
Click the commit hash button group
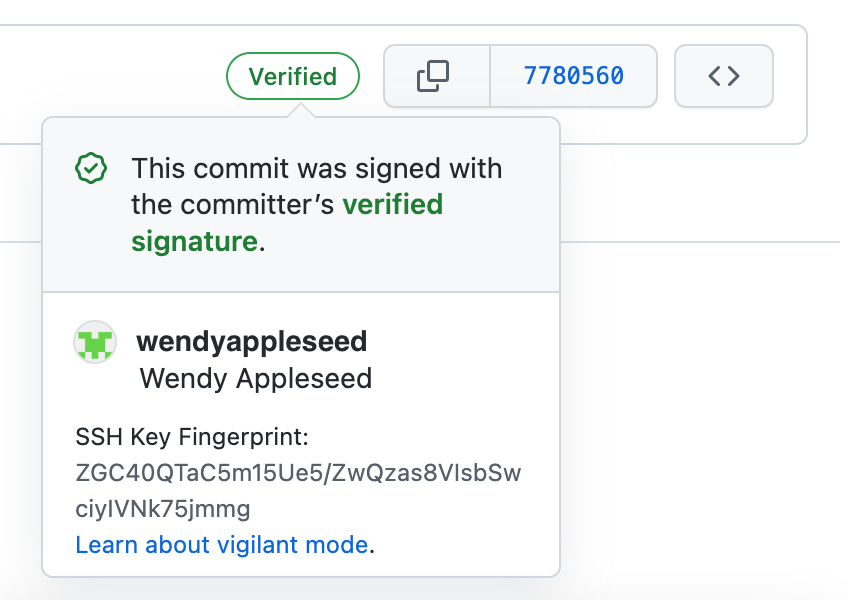click(573, 75)
